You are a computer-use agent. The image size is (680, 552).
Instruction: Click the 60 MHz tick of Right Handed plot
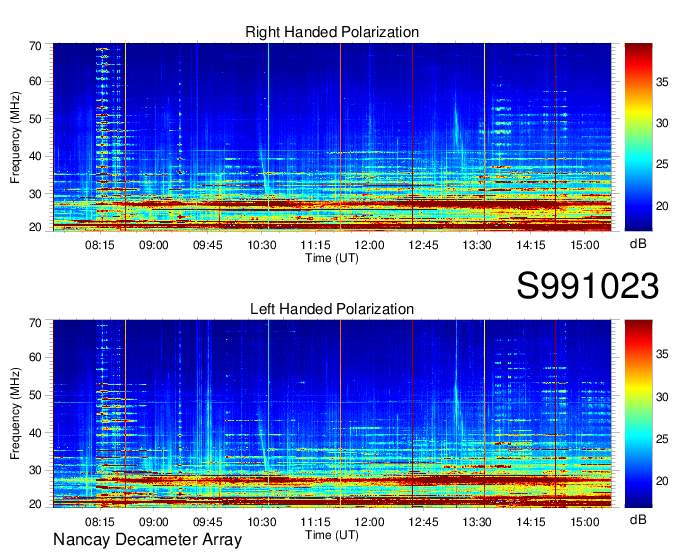pyautogui.click(x=35, y=81)
